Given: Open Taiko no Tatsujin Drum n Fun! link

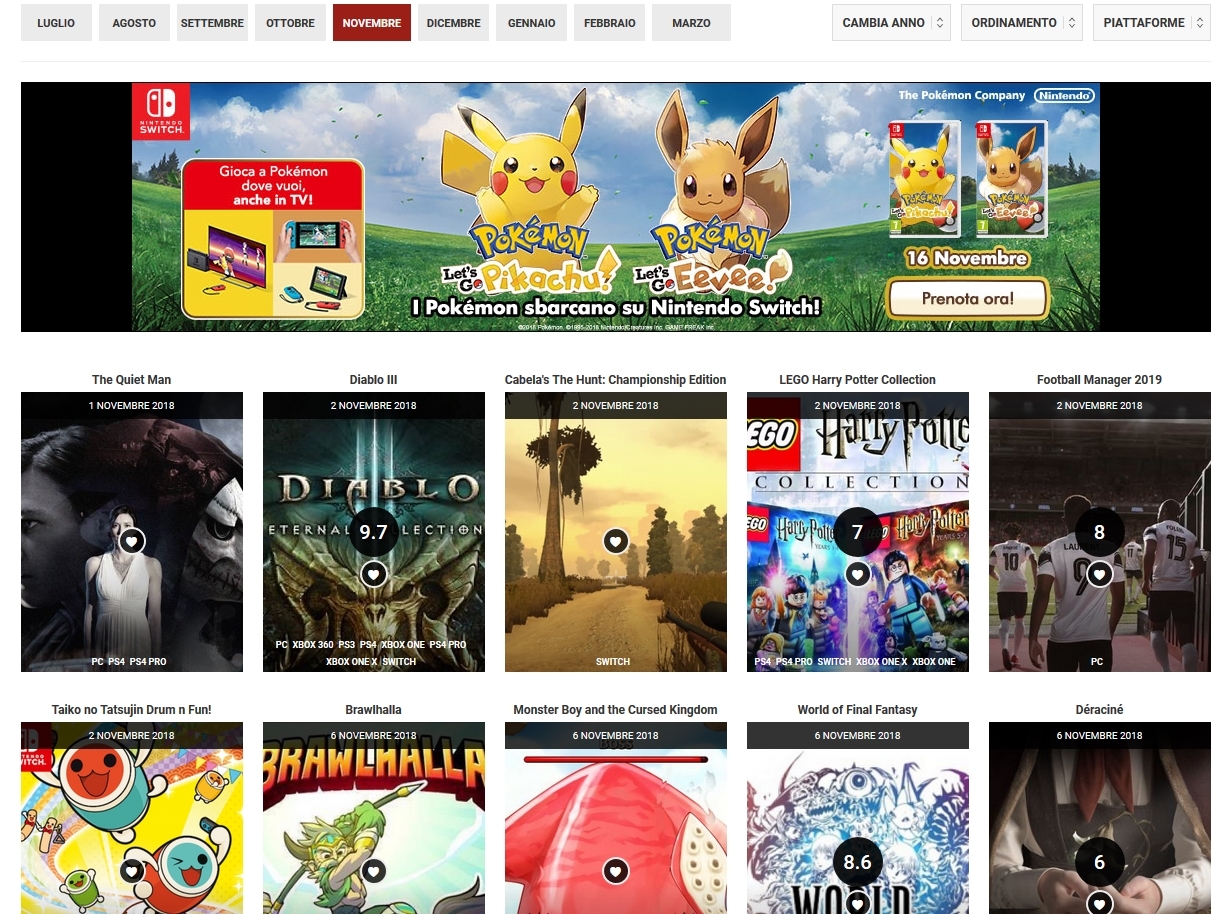Looking at the screenshot, I should (132, 710).
